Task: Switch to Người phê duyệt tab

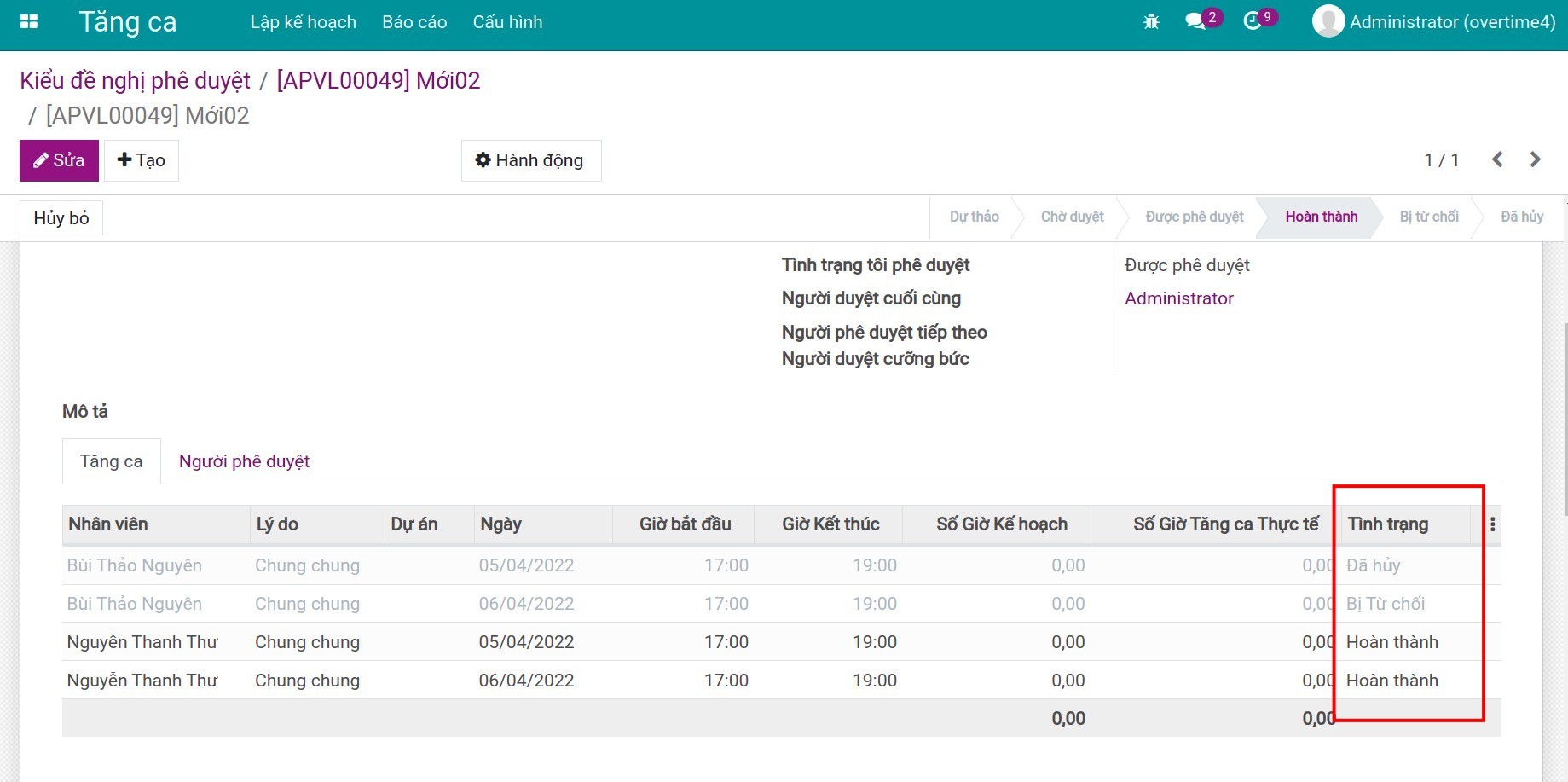Action: (x=244, y=461)
